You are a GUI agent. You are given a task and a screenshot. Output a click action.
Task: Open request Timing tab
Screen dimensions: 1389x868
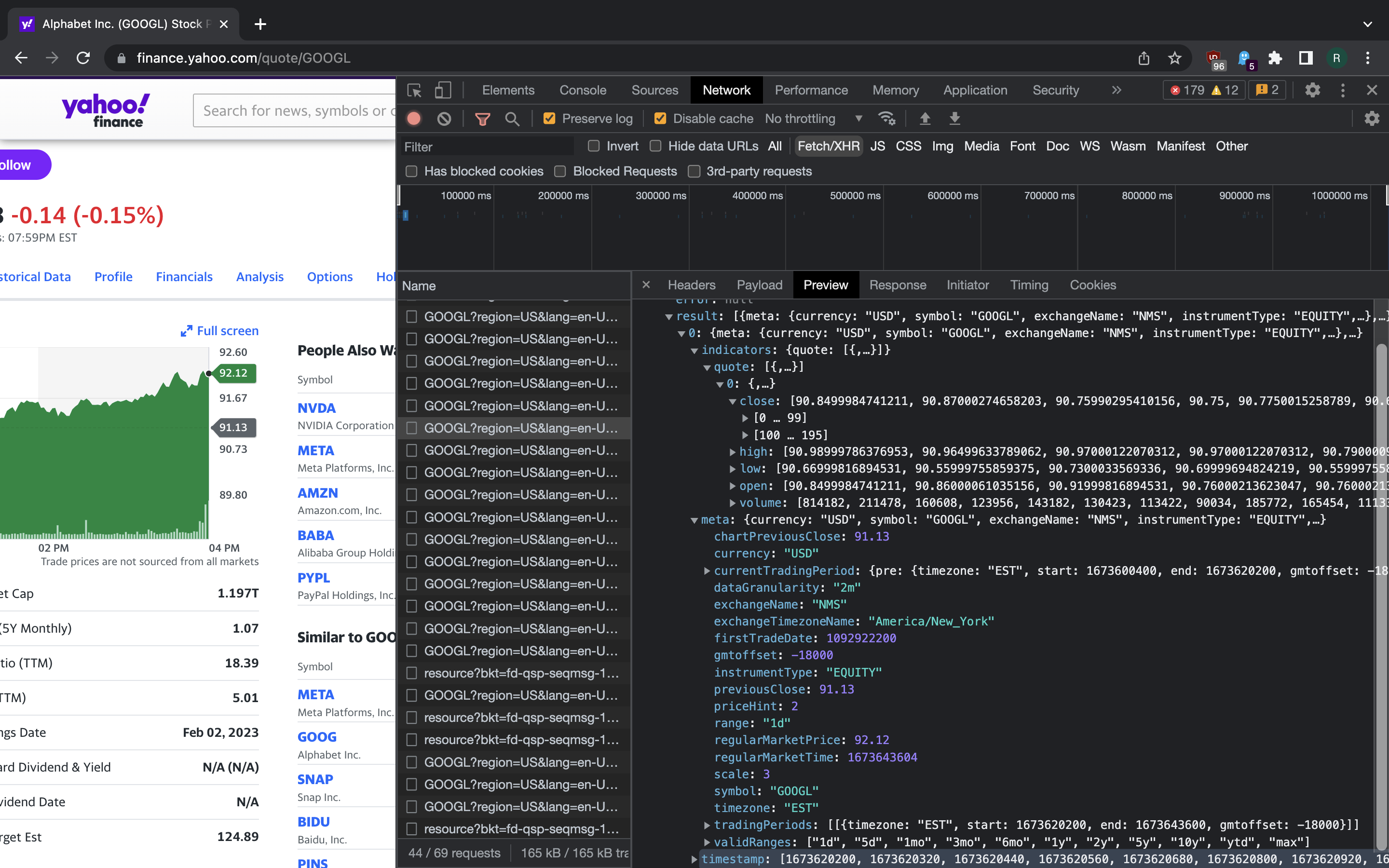coord(1029,285)
